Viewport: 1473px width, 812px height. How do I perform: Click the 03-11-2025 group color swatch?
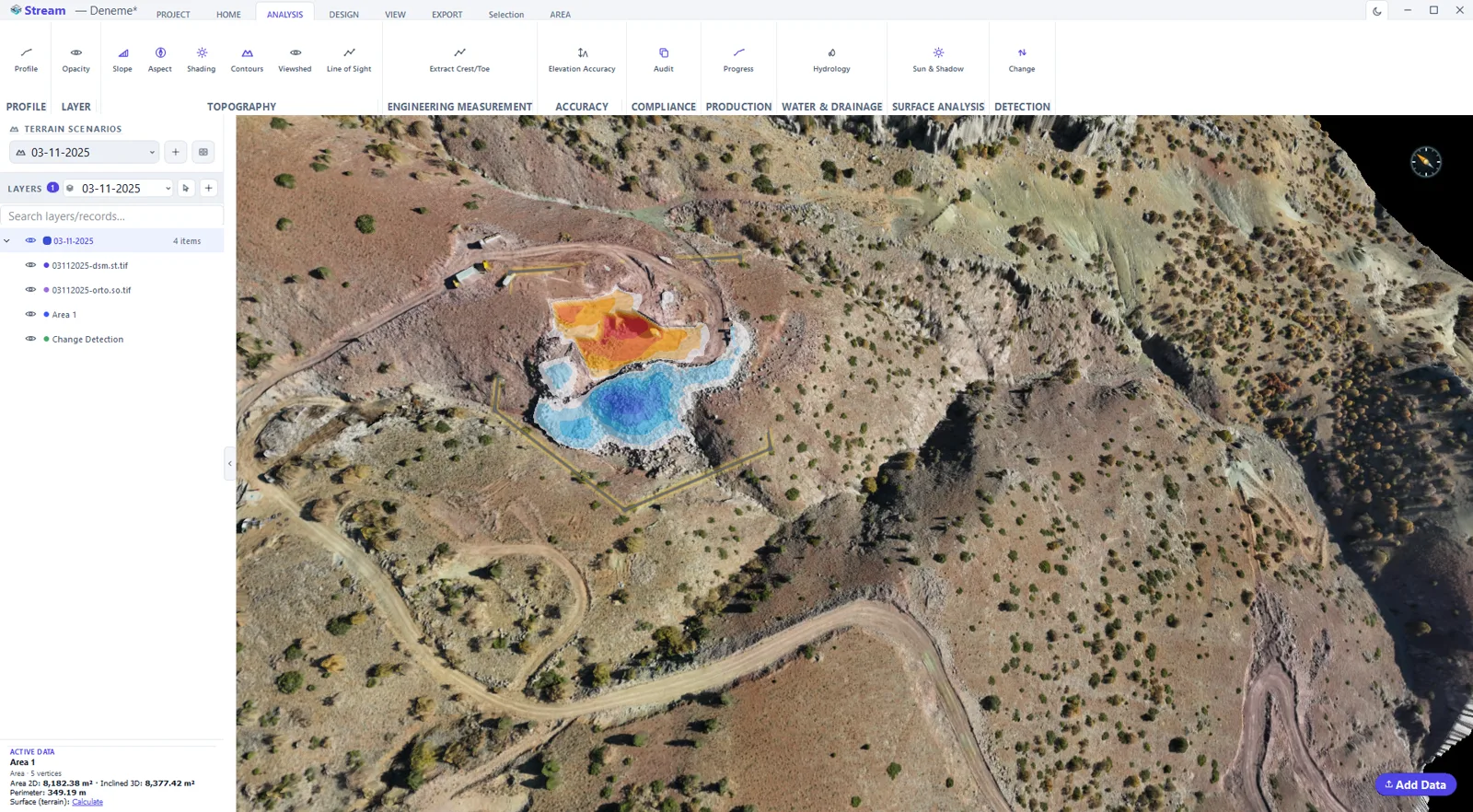click(x=47, y=241)
